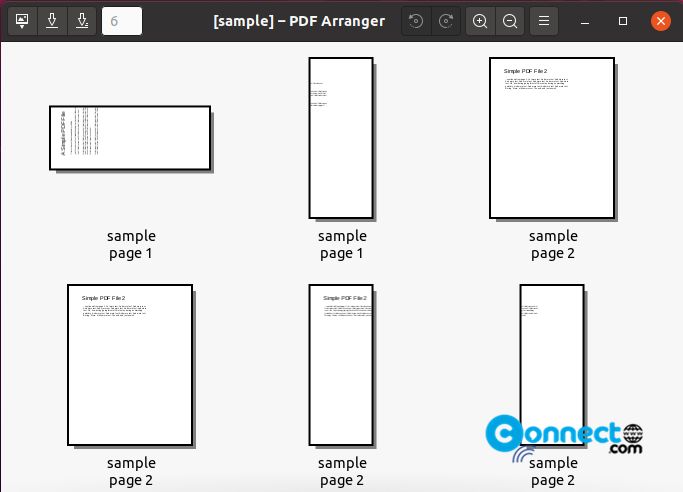
Task: Select the narrow cropped page 1 thumbnail
Action: (x=341, y=138)
